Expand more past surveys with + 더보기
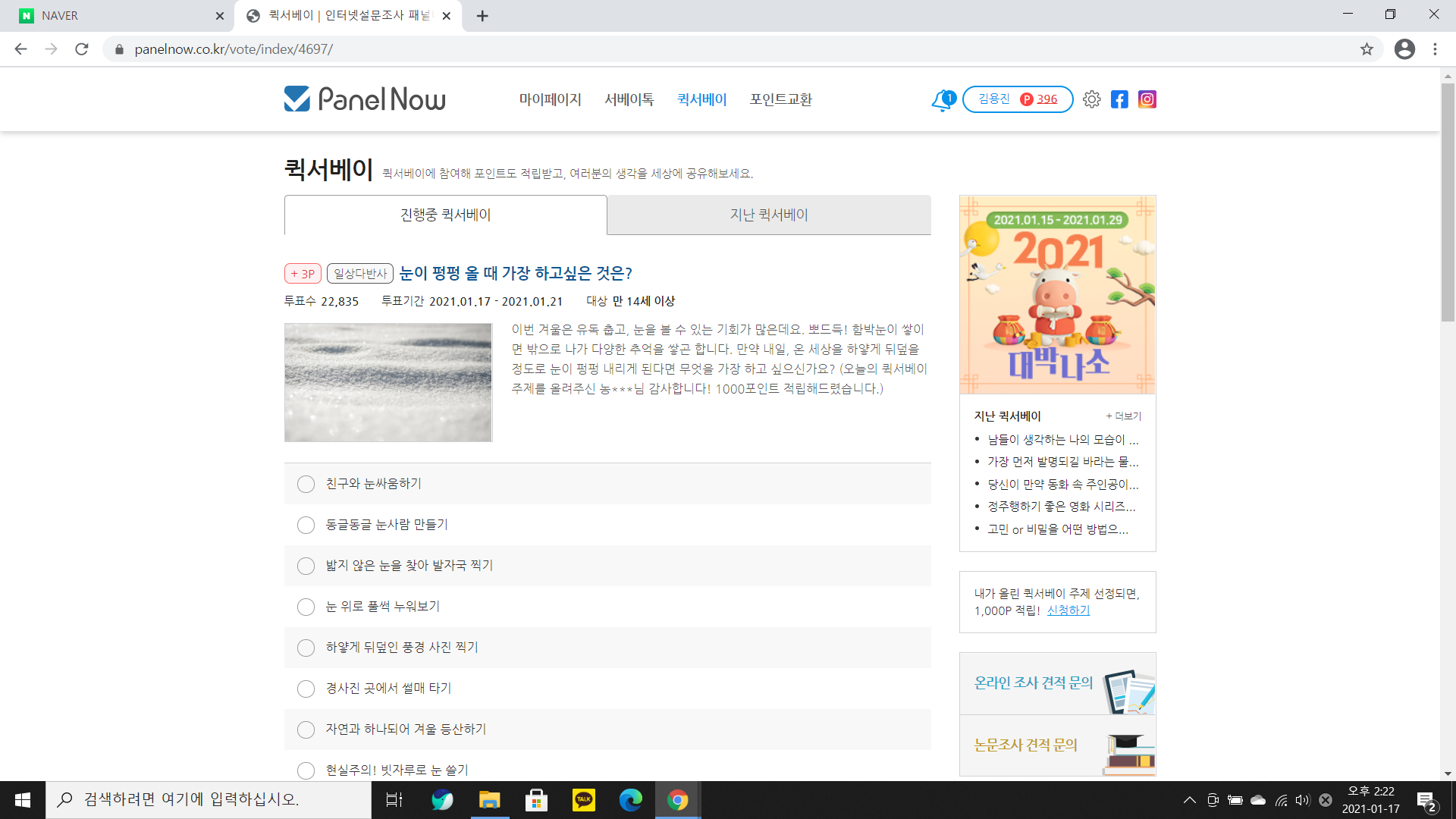 [x=1123, y=416]
